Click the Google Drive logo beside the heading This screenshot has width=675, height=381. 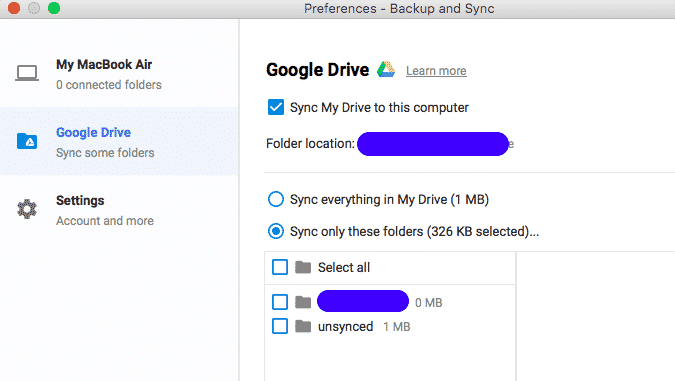pyautogui.click(x=386, y=69)
